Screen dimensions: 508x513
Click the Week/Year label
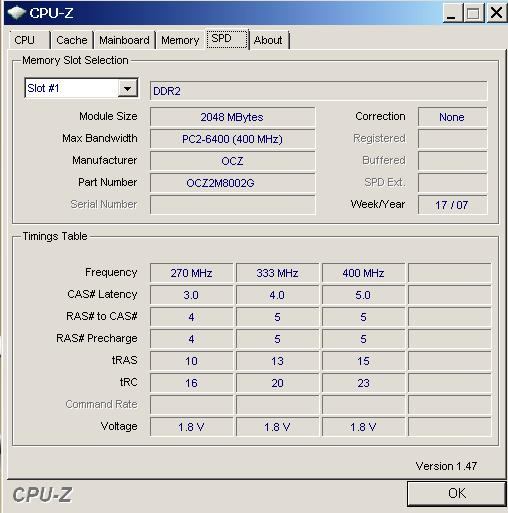click(x=378, y=204)
